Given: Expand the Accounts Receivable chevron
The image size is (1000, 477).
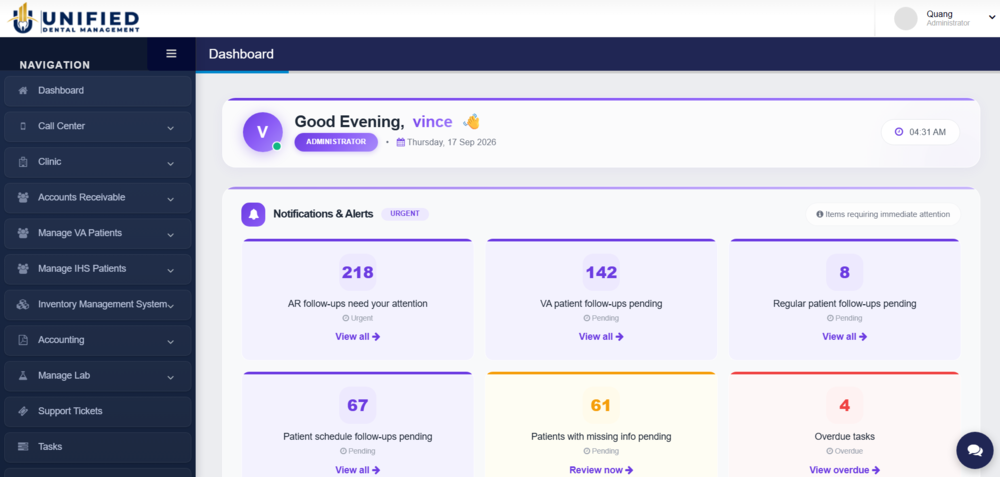Looking at the screenshot, I should 170,200.
